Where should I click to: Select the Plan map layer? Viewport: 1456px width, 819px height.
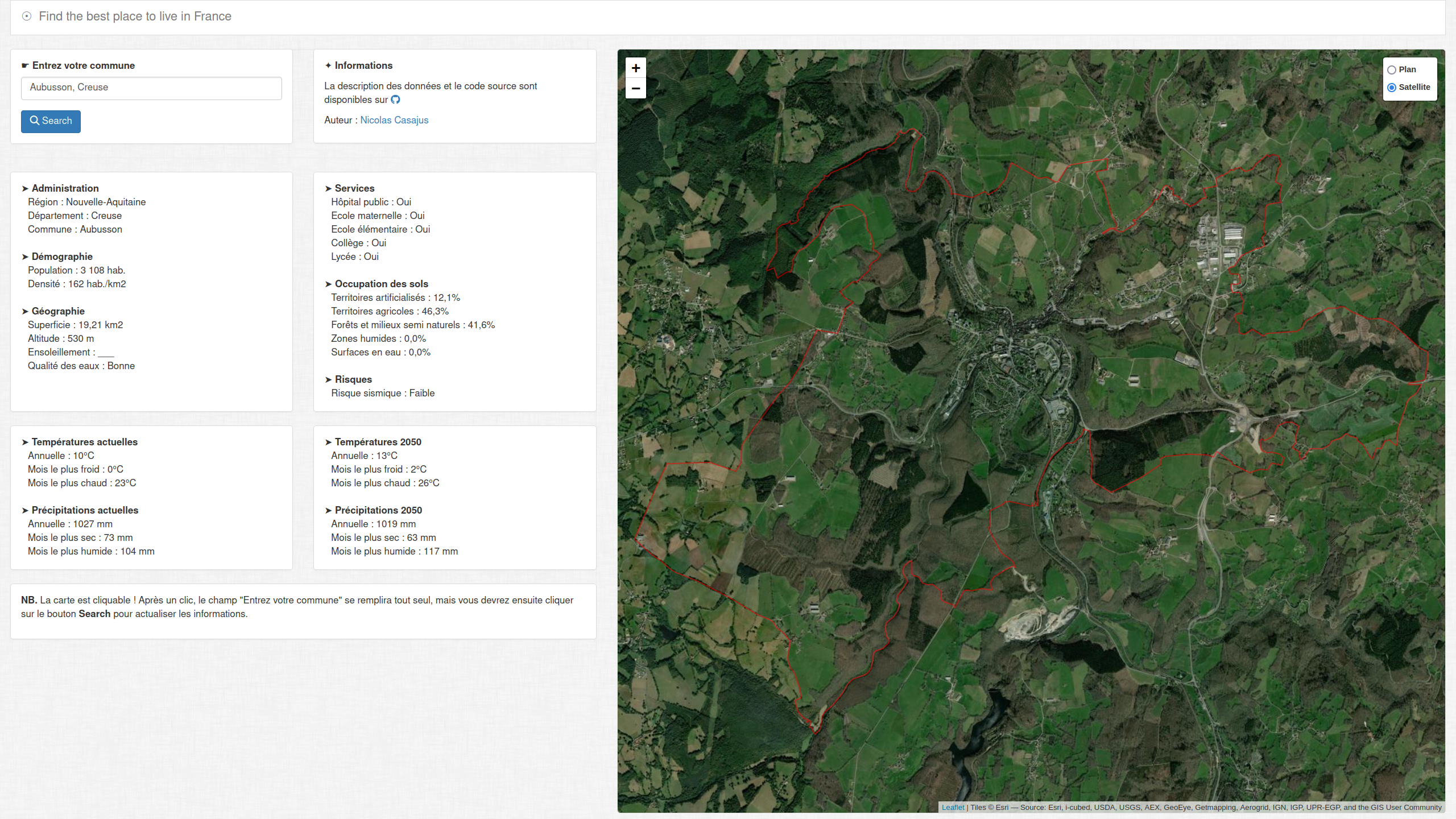(1392, 70)
